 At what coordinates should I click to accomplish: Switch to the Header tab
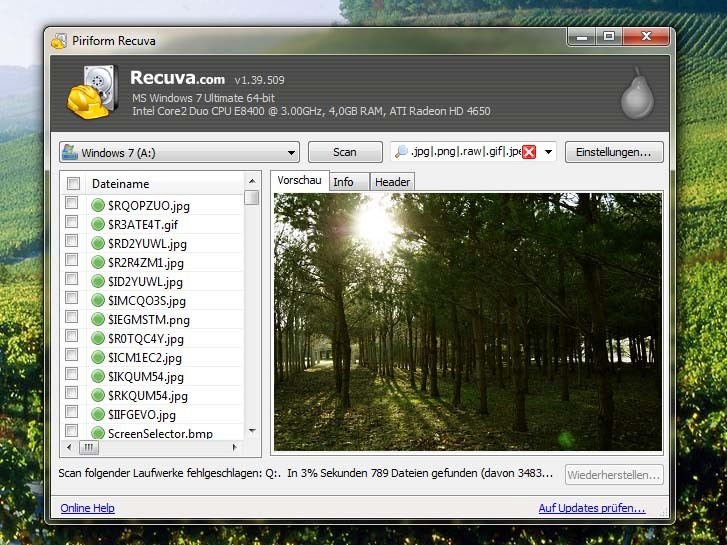(392, 182)
